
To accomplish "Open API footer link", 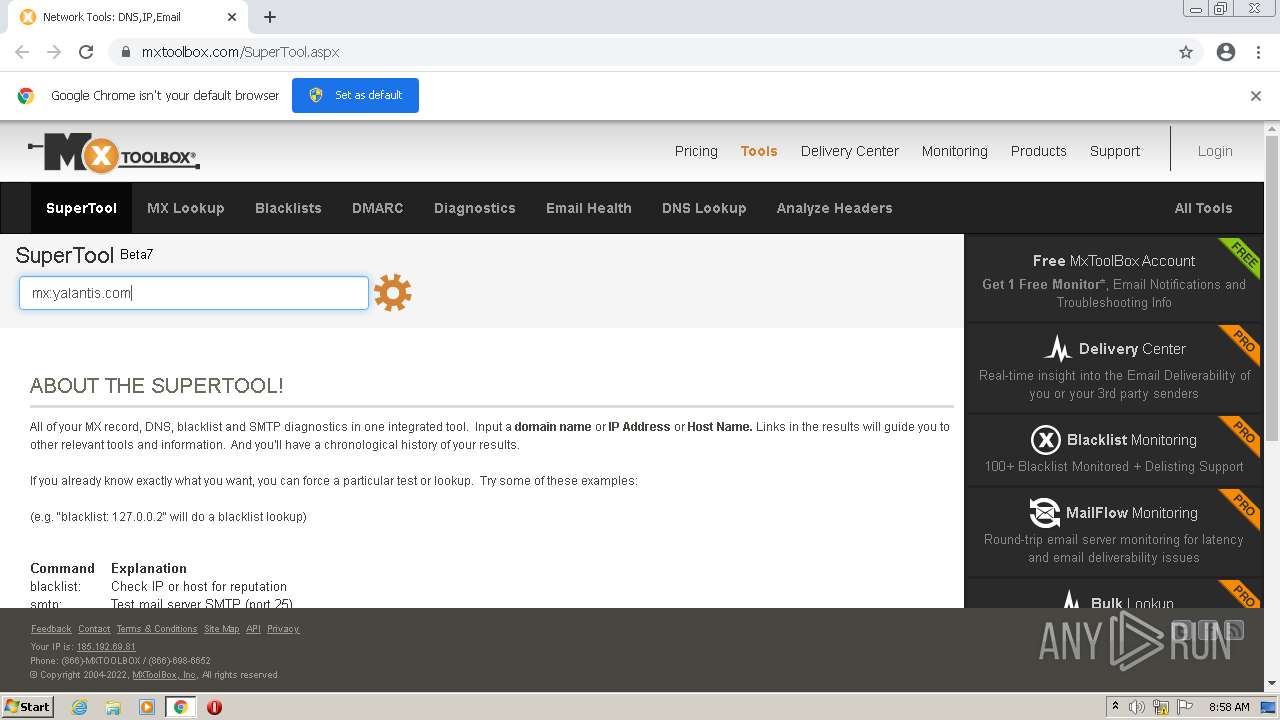I will click(x=253, y=629).
